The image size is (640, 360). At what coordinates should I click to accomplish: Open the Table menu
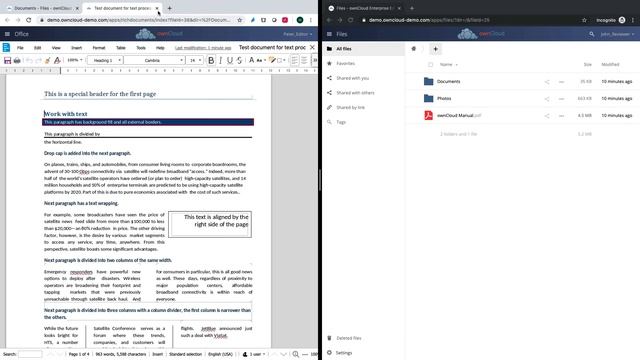pos(120,48)
